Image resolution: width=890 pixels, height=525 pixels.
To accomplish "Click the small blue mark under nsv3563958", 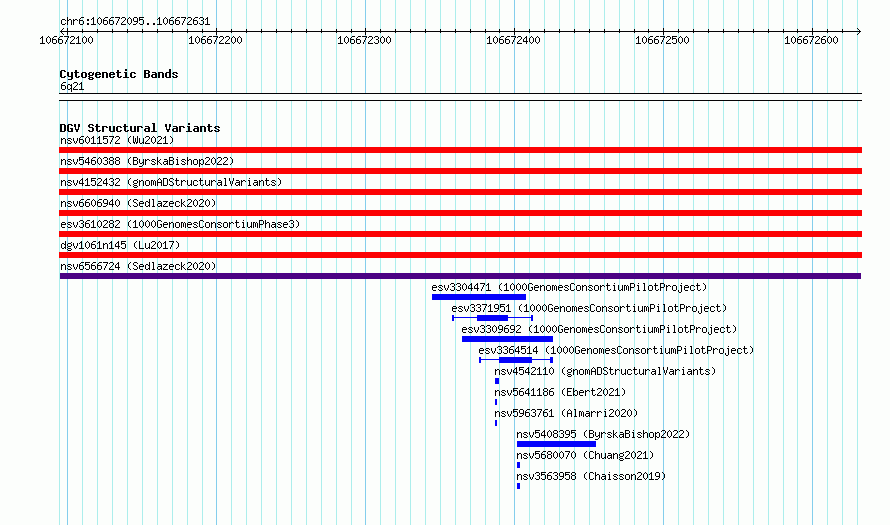I will 518,486.
